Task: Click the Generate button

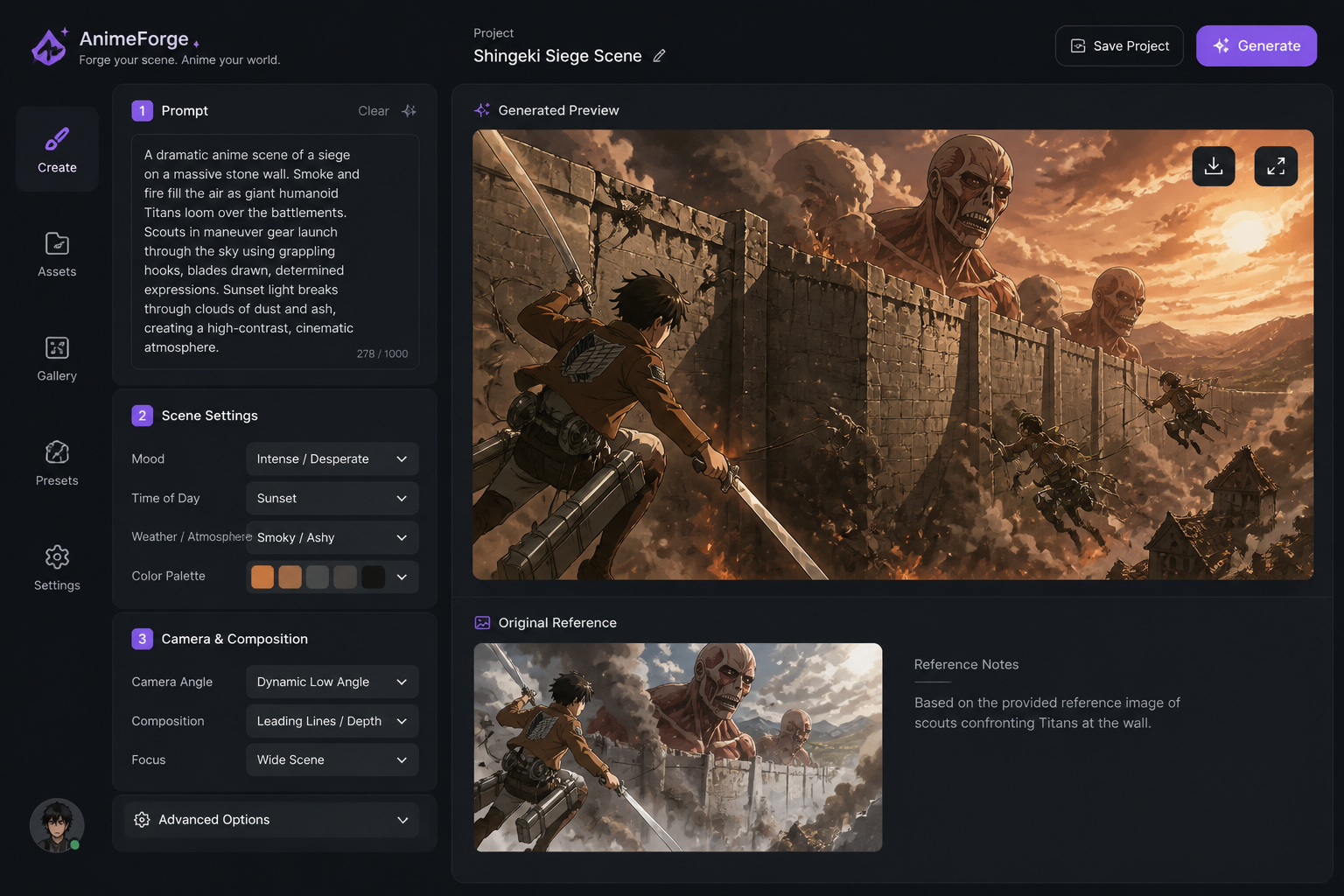Action: 1256,45
